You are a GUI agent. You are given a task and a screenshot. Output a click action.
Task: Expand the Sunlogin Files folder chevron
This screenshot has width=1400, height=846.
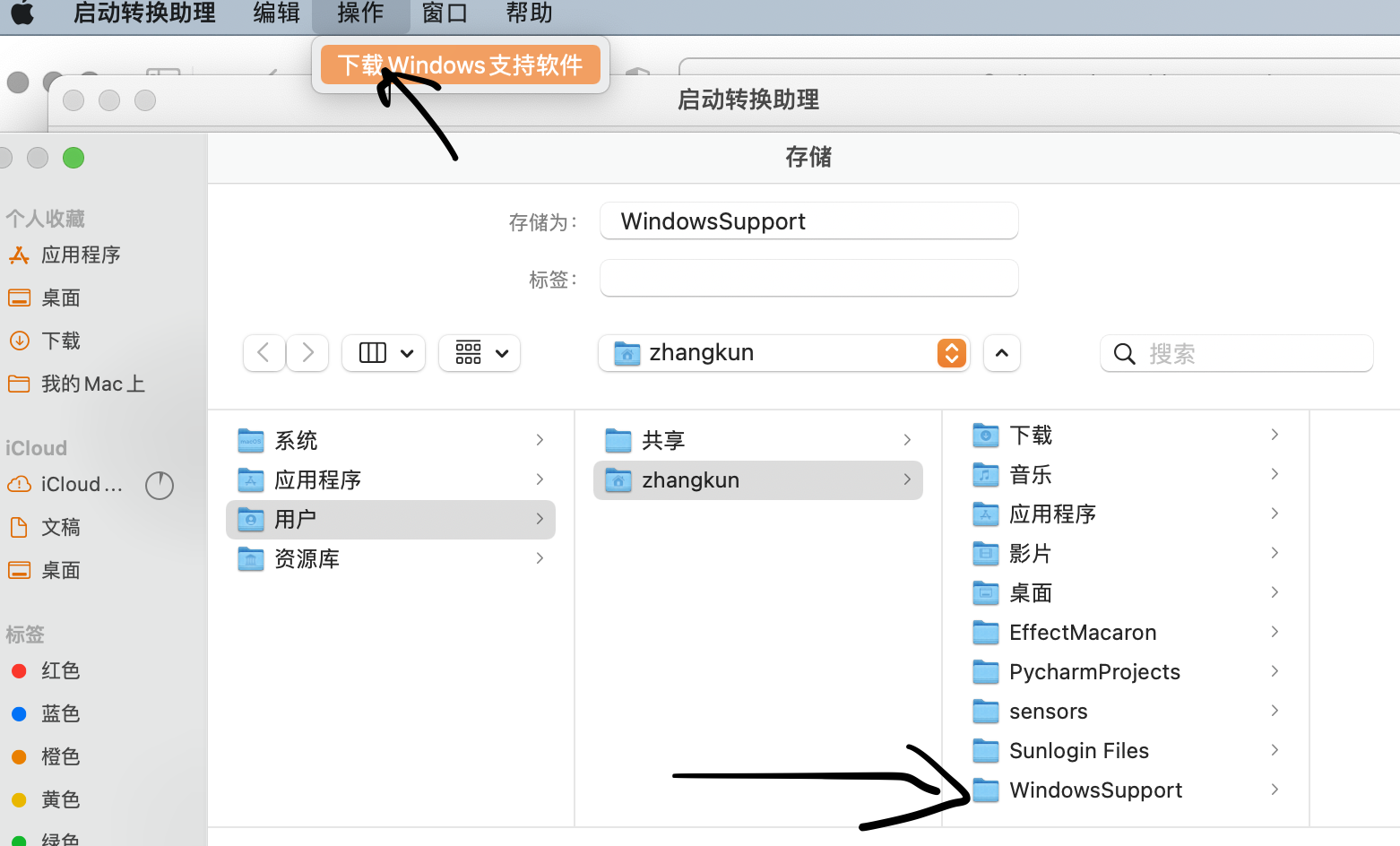[1275, 750]
